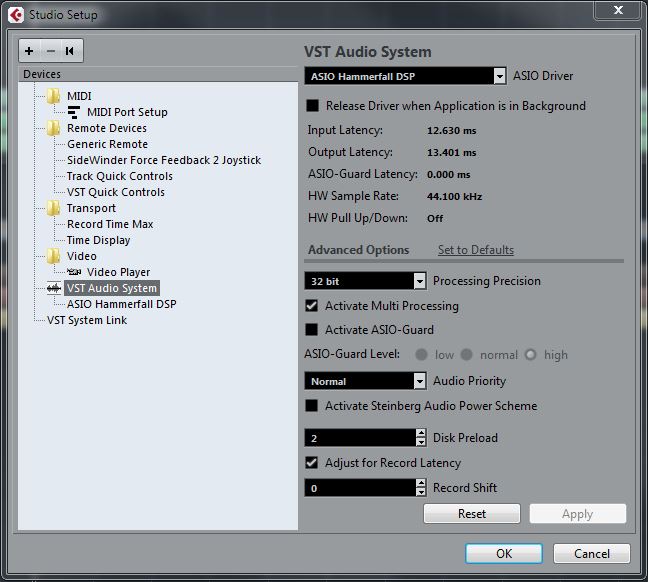Click the Output Latency value 13.401 ms

point(452,153)
